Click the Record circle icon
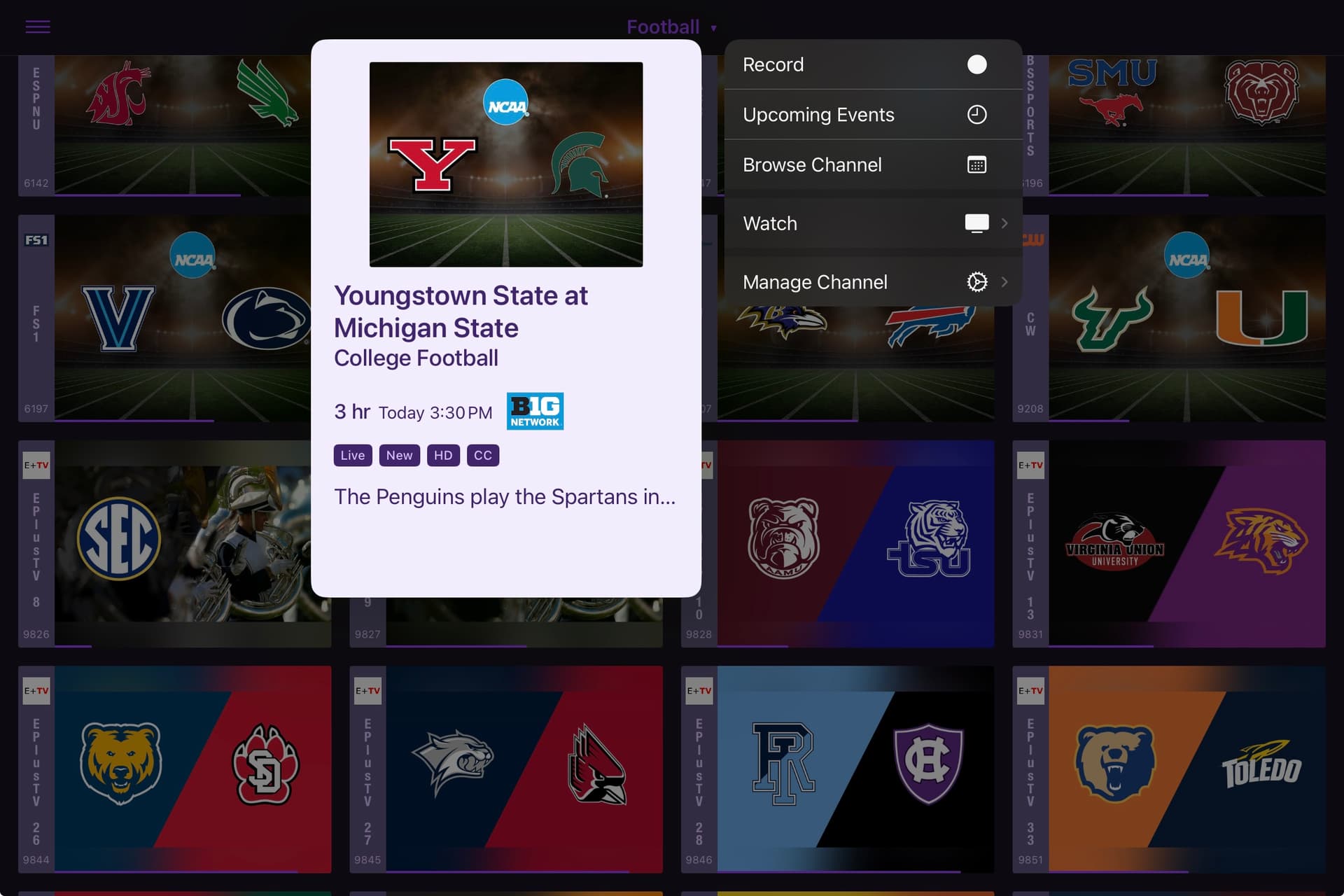Viewport: 1344px width, 896px height. [x=976, y=64]
